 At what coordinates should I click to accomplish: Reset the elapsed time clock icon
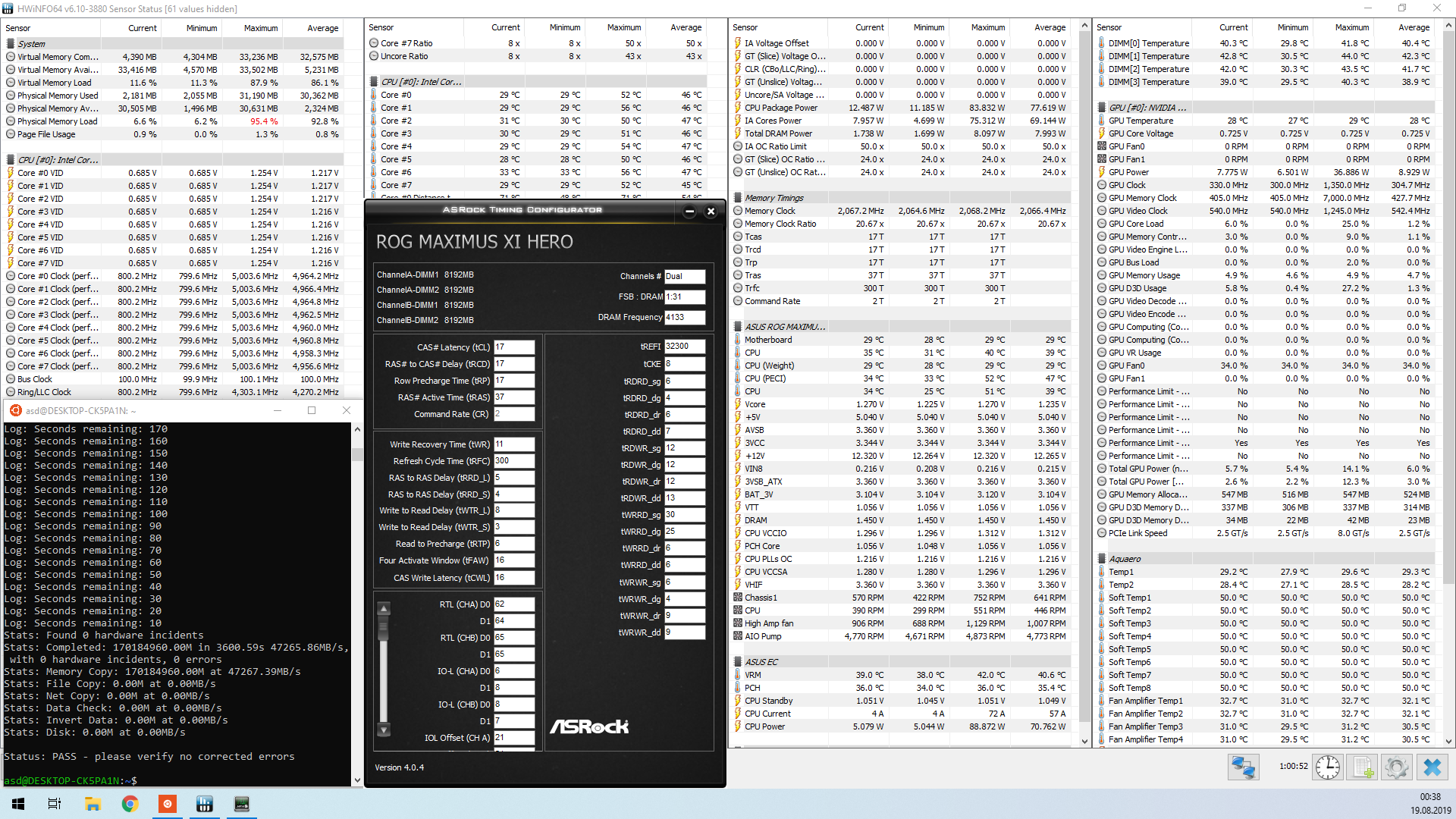(1327, 767)
